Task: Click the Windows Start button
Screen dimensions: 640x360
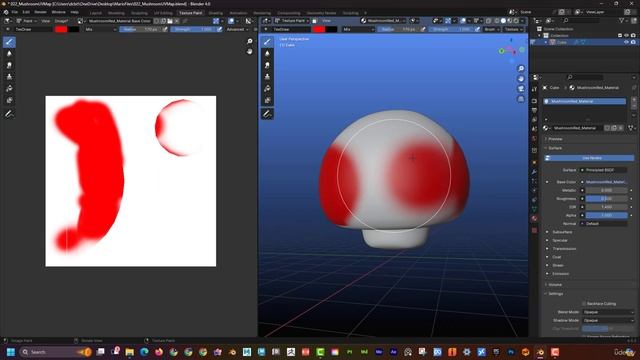Action: pyautogui.click(x=11, y=352)
